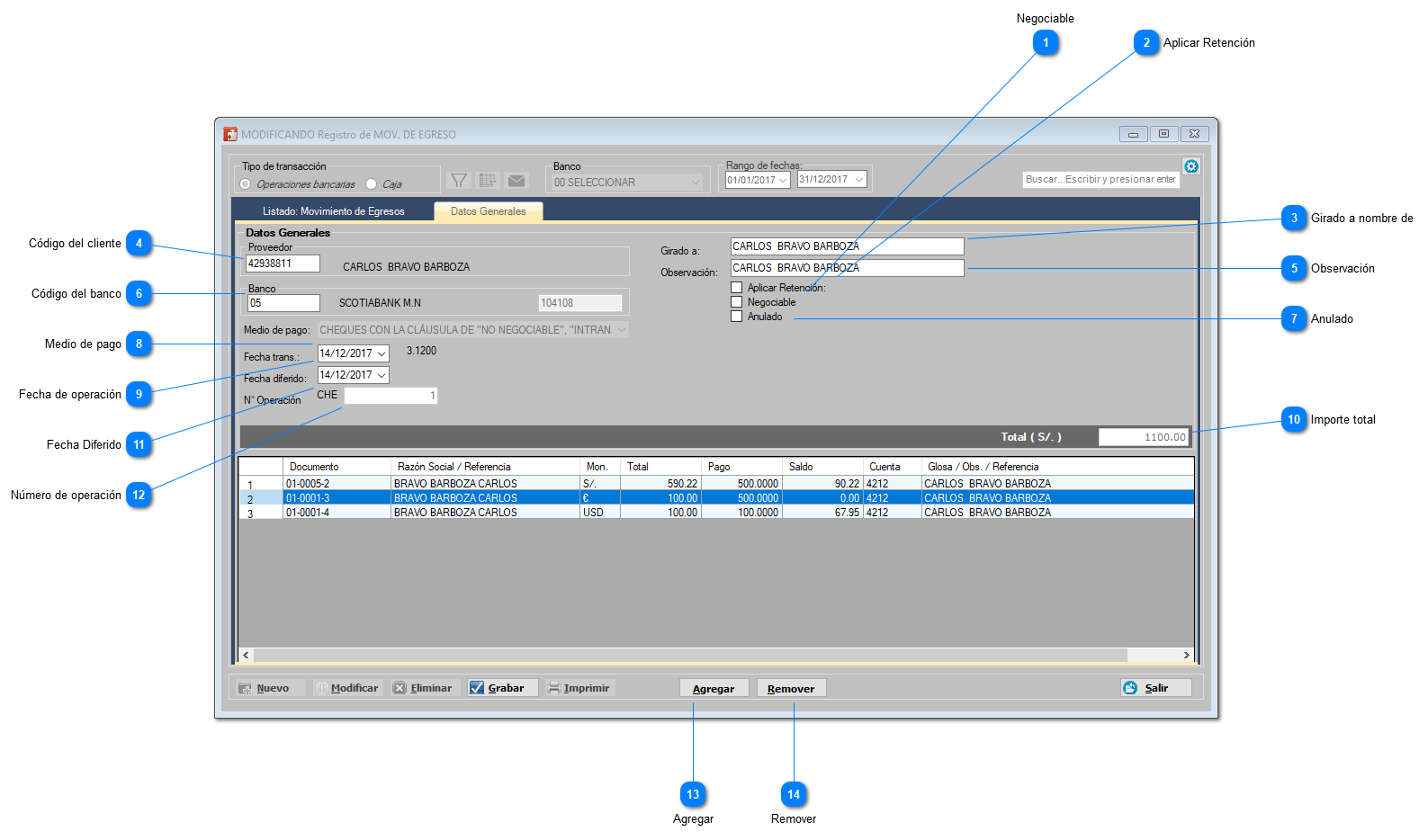This screenshot has height=840, width=1428.
Task: Click row header number 1
Action: click(261, 484)
